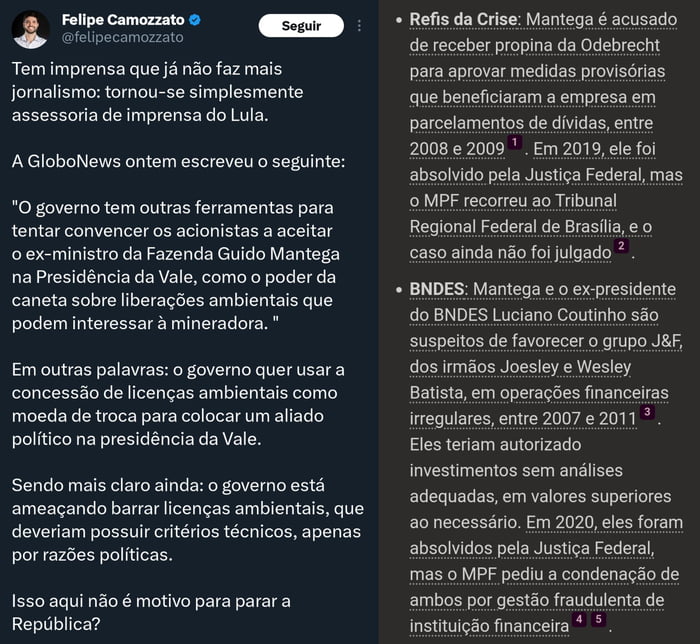The image size is (700, 644).
Task: Click the Seguir button
Action: pos(301,25)
